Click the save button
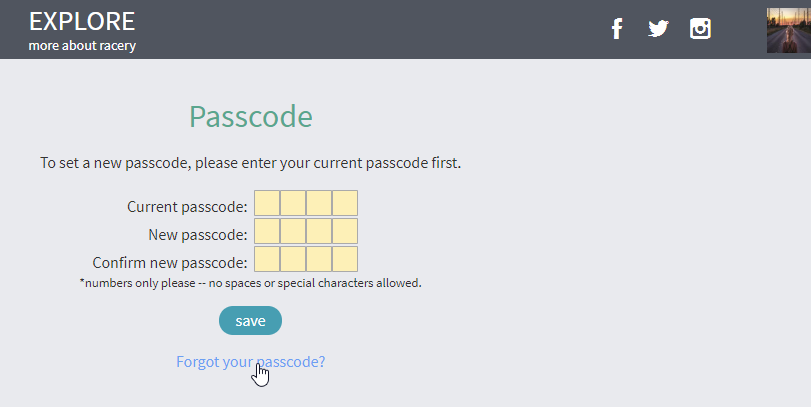Viewport: 811px width, 407px height. [x=250, y=321]
